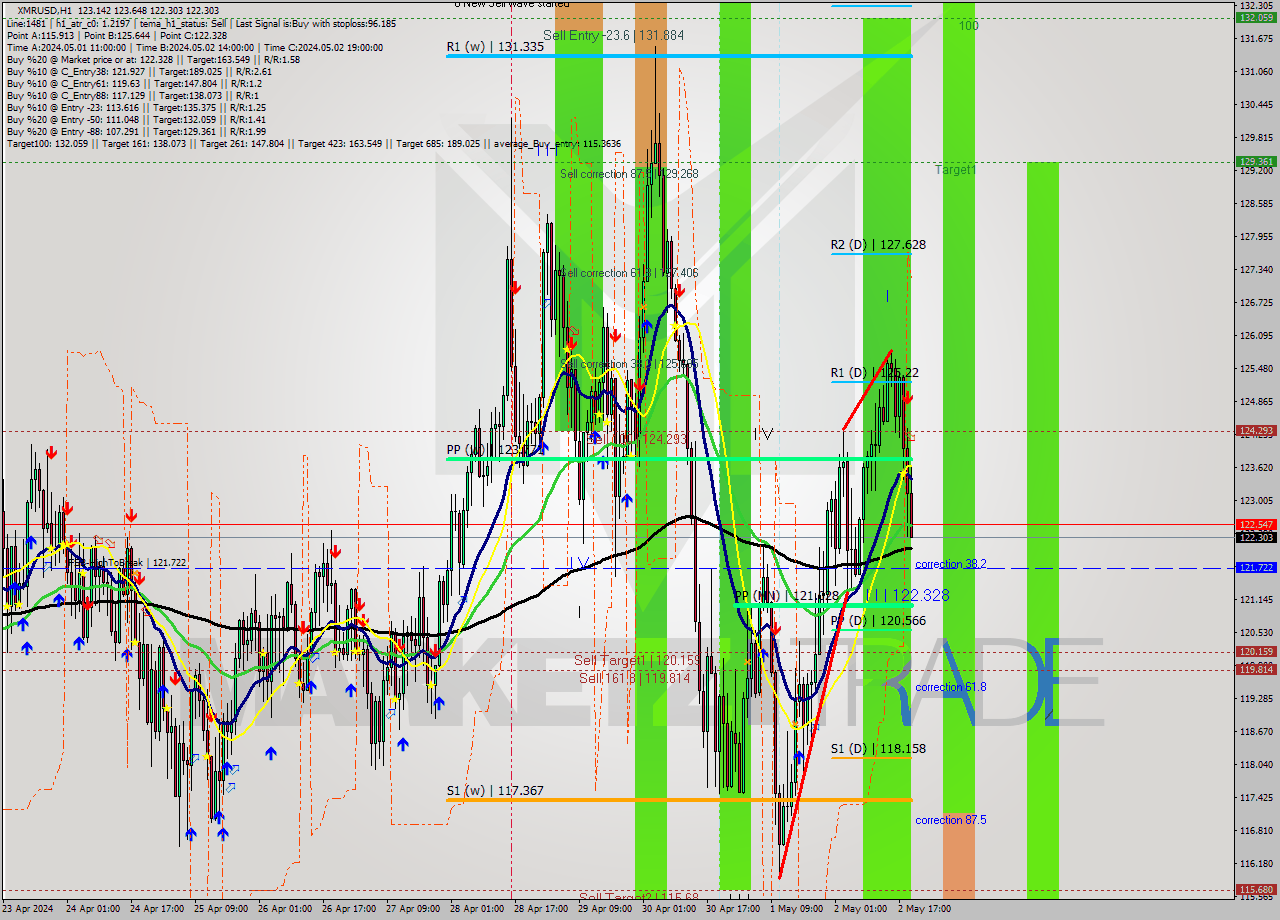
Task: Click the 2 May 17:00 time axis label
Action: coord(923,909)
